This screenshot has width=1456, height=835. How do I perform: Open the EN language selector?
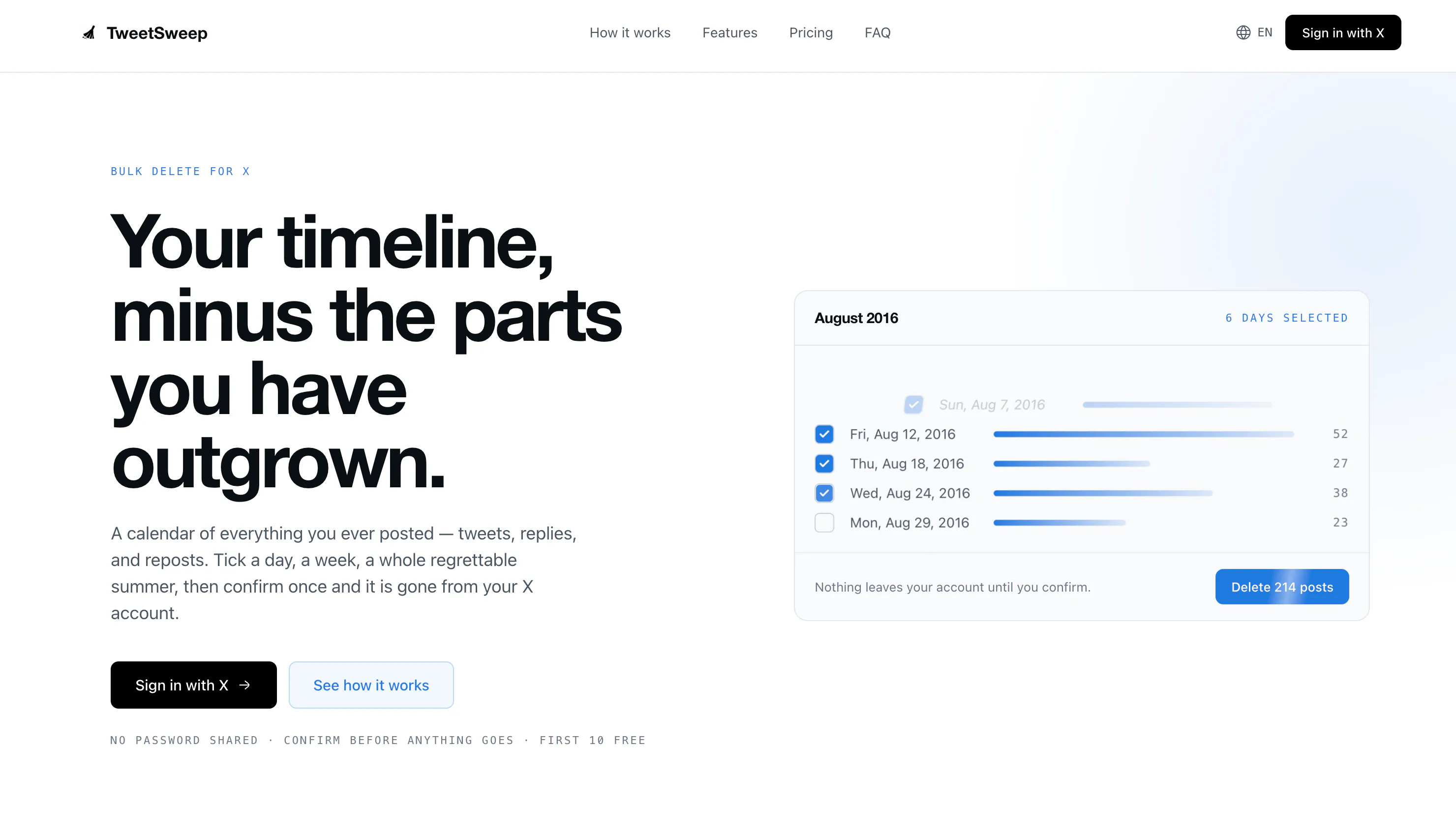tap(1254, 32)
